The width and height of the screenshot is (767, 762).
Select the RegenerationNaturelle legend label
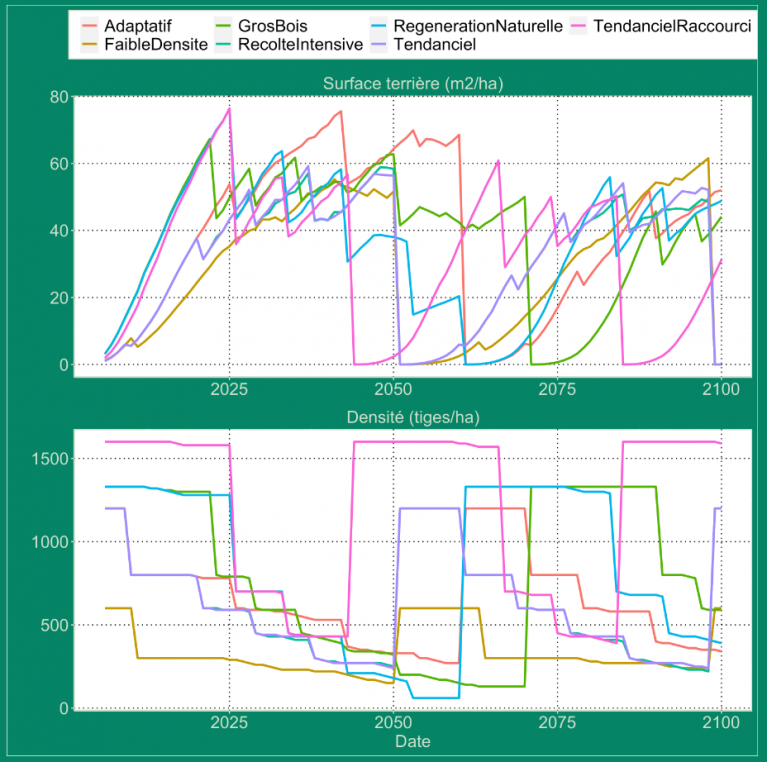coord(478,26)
